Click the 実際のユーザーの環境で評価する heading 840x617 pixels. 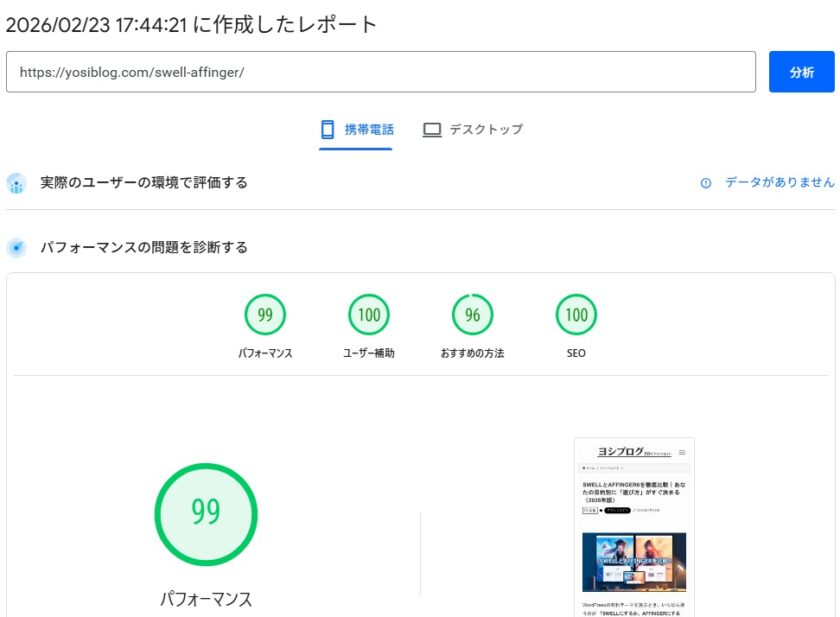point(144,183)
